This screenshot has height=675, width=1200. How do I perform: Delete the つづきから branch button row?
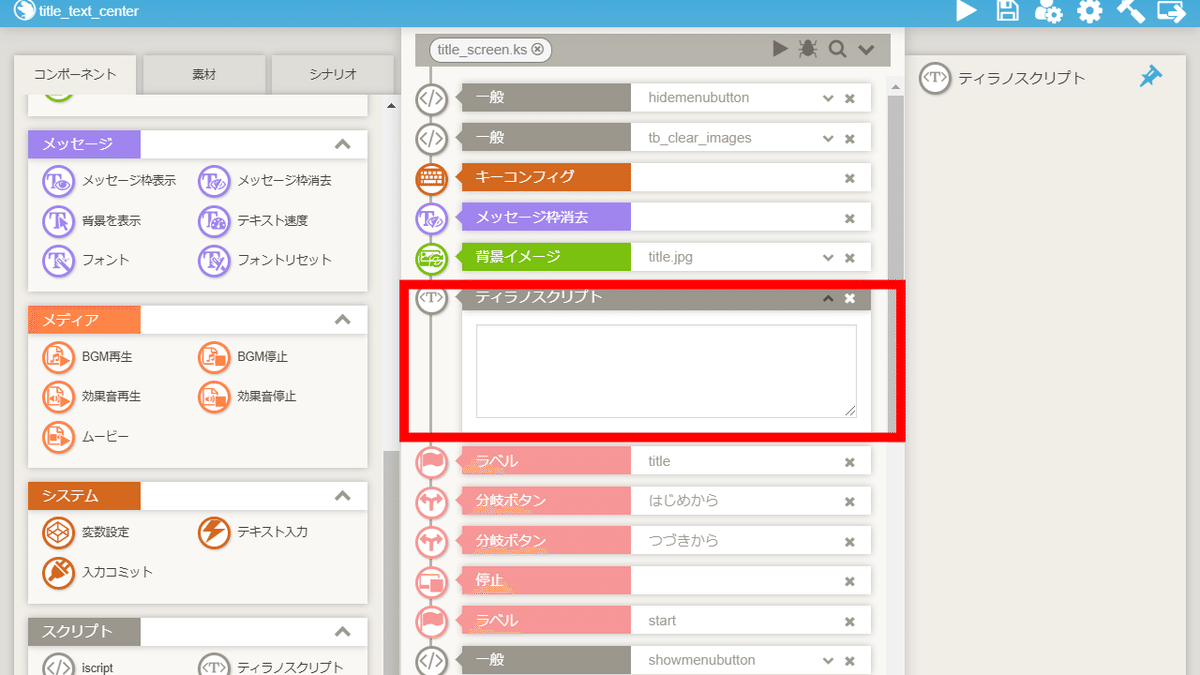(850, 542)
